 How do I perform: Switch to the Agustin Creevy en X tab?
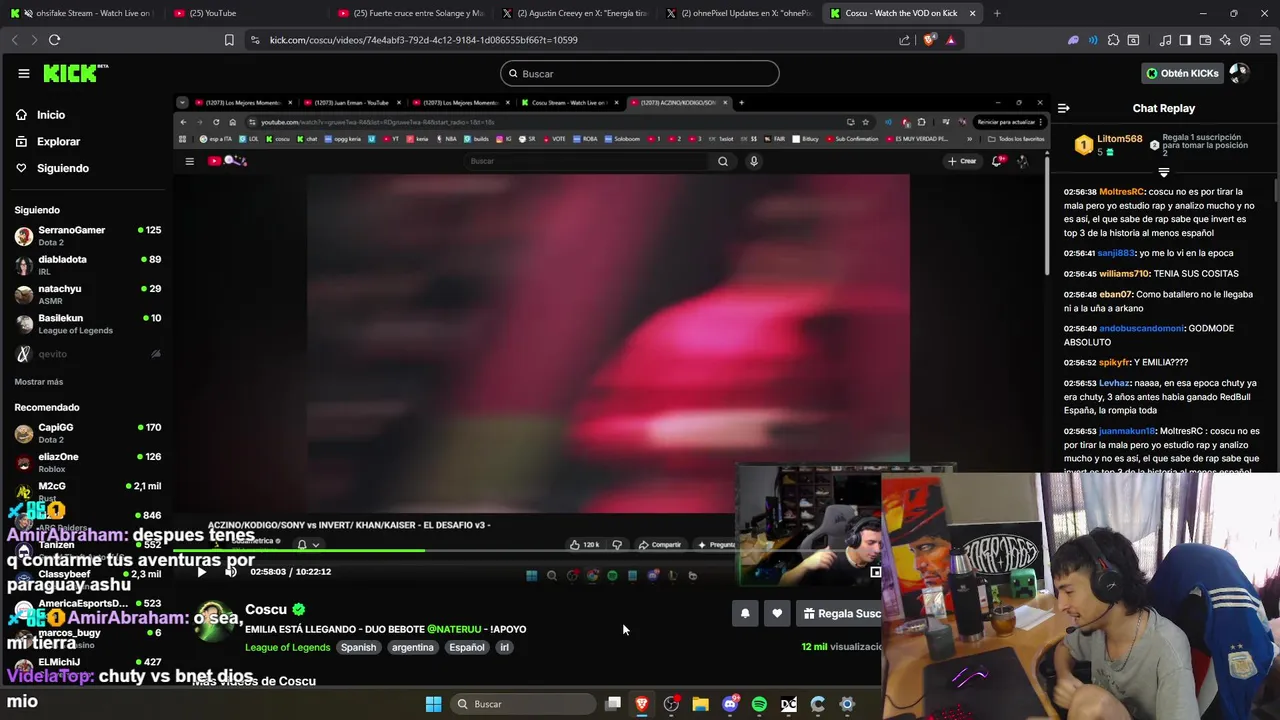pos(575,13)
